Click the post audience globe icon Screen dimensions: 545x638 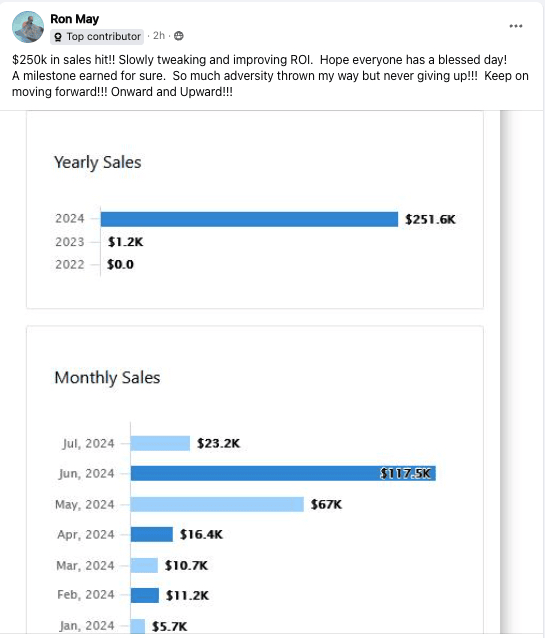coord(179,36)
